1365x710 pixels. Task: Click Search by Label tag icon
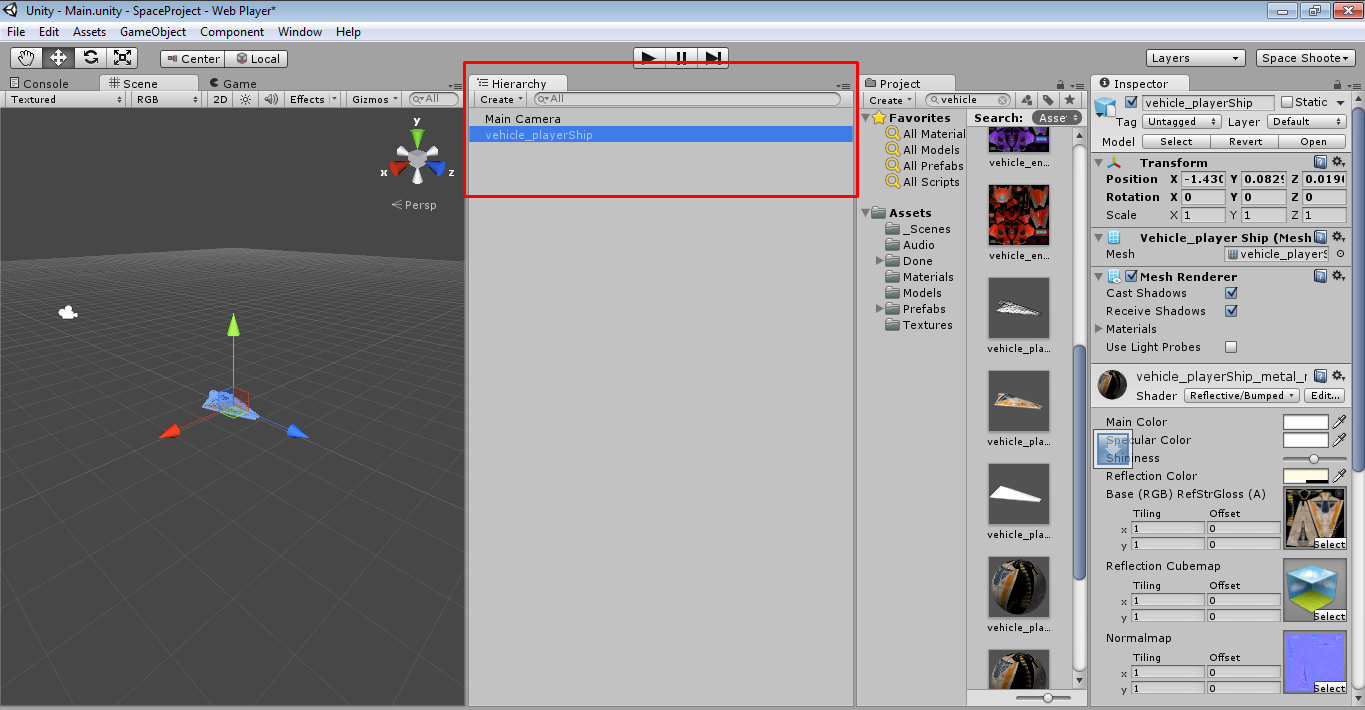tap(1048, 100)
